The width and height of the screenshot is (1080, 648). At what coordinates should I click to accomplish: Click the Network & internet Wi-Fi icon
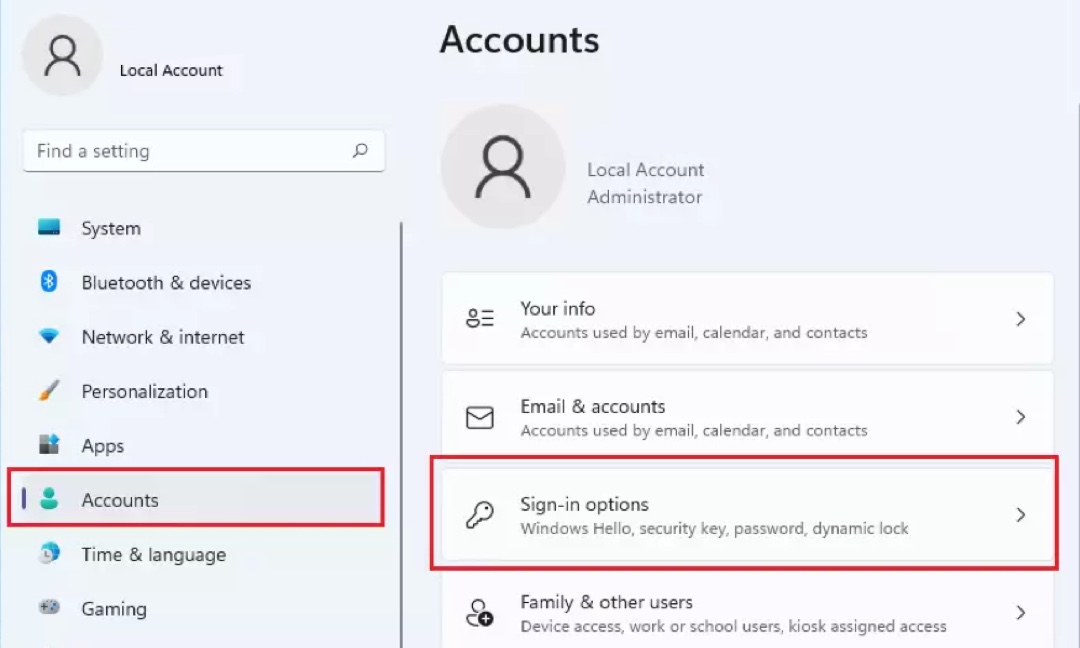coord(49,337)
